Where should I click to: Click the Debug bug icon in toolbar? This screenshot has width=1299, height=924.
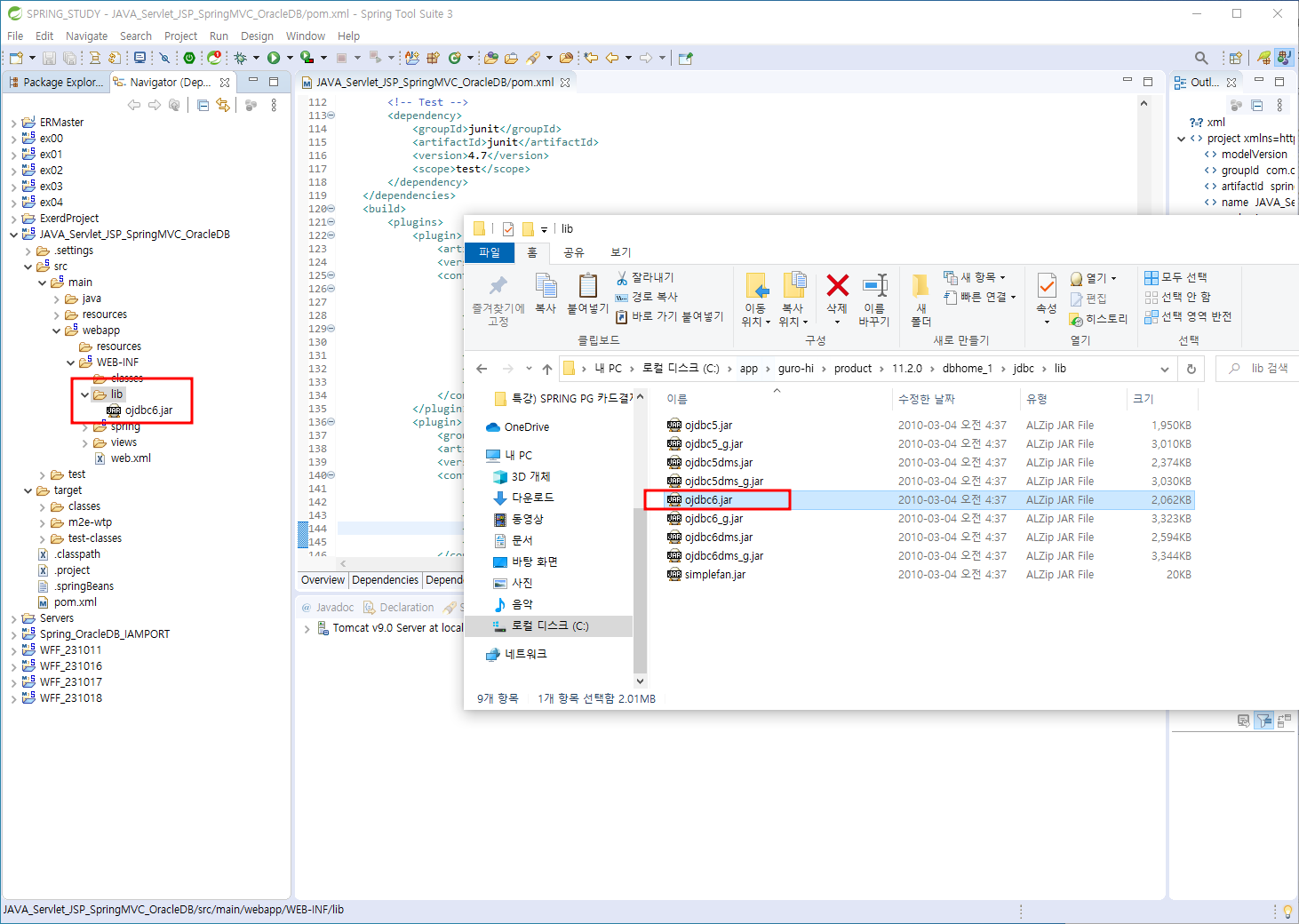tap(240, 58)
